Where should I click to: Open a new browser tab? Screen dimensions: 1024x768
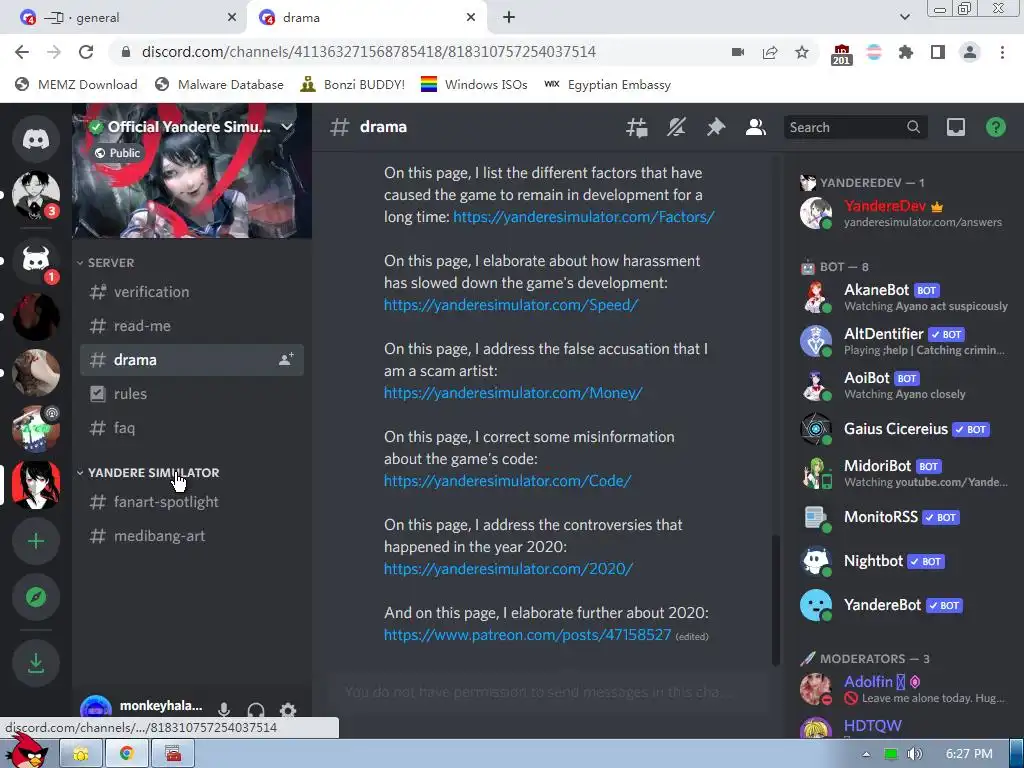coord(509,18)
